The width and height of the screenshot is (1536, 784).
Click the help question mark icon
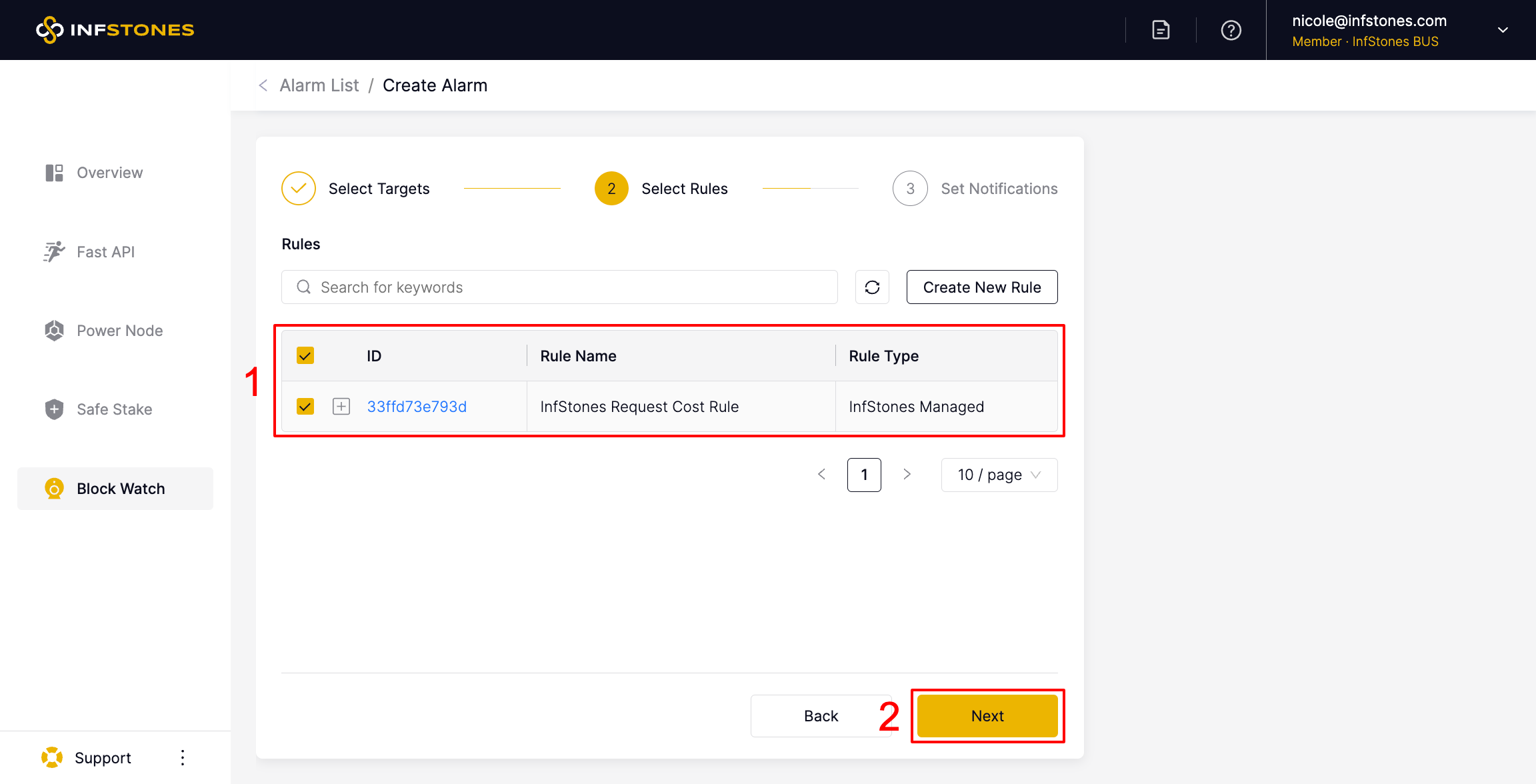tap(1231, 30)
